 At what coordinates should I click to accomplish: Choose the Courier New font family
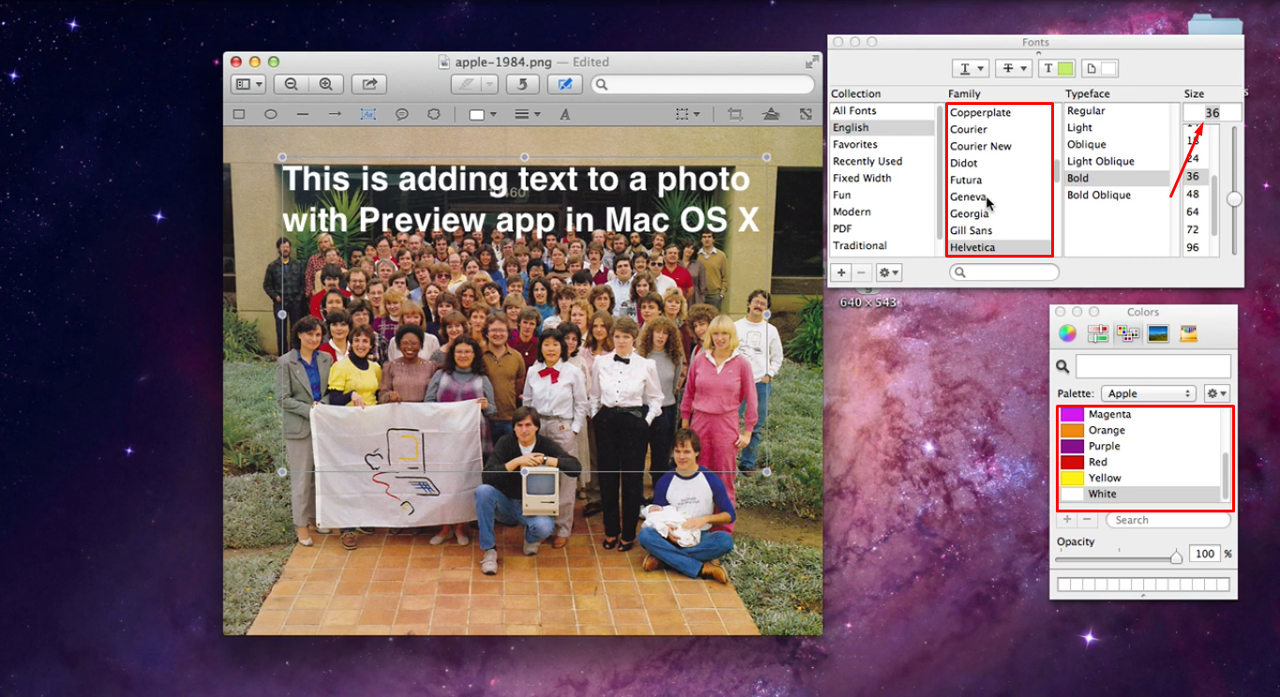981,146
